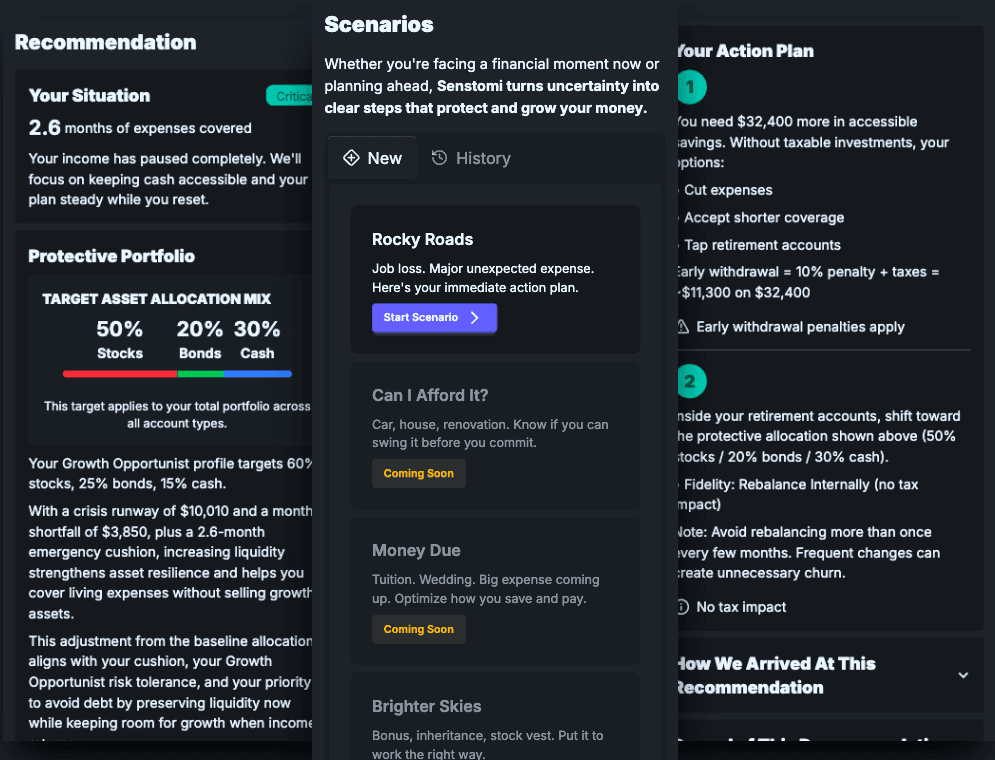Click the arrow chevron inside Start Scenario
This screenshot has height=760, width=995.
pyautogui.click(x=475, y=318)
